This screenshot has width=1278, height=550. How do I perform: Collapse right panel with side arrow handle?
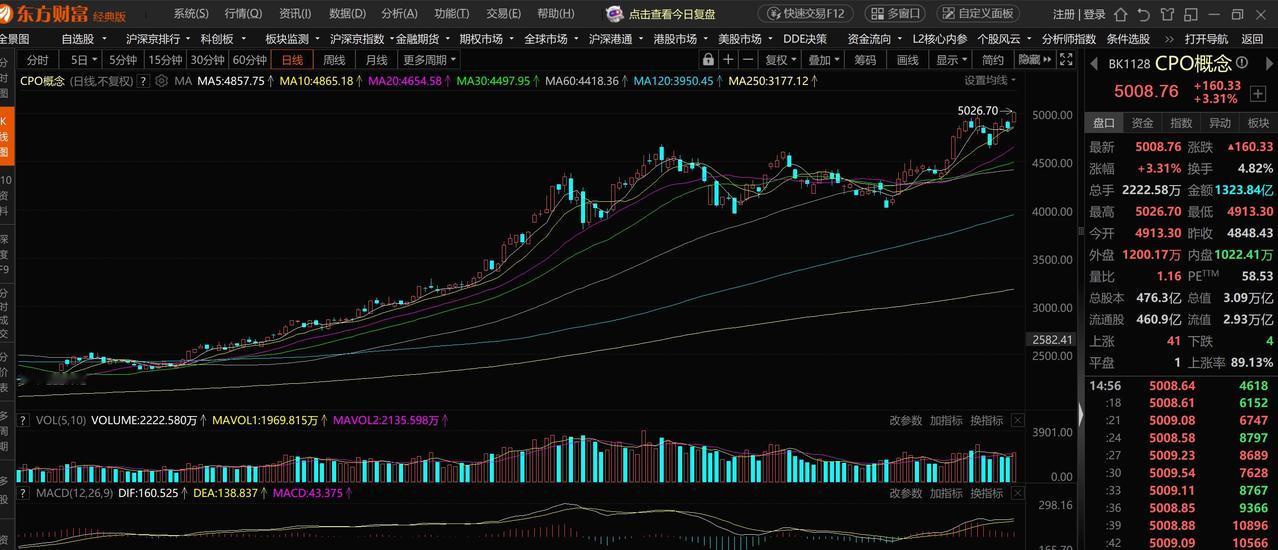click(1080, 415)
